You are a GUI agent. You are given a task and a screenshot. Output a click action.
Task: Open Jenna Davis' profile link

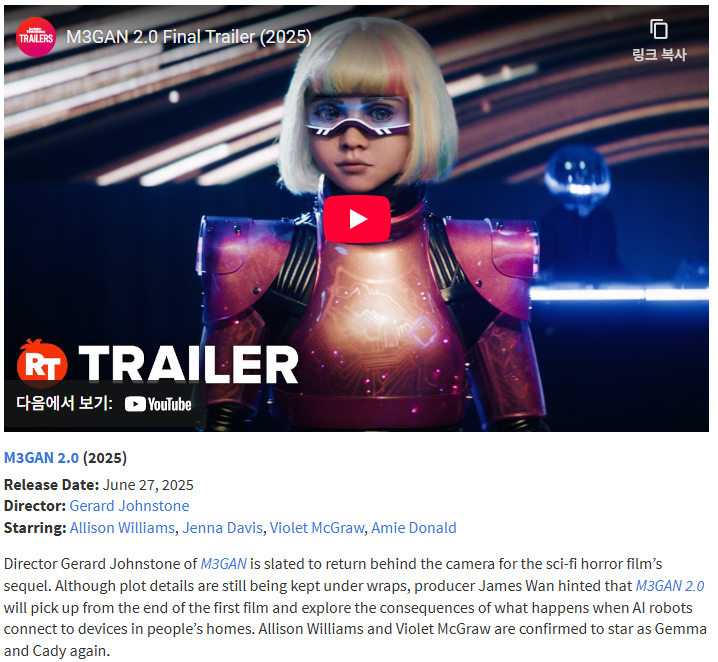[x=223, y=528]
